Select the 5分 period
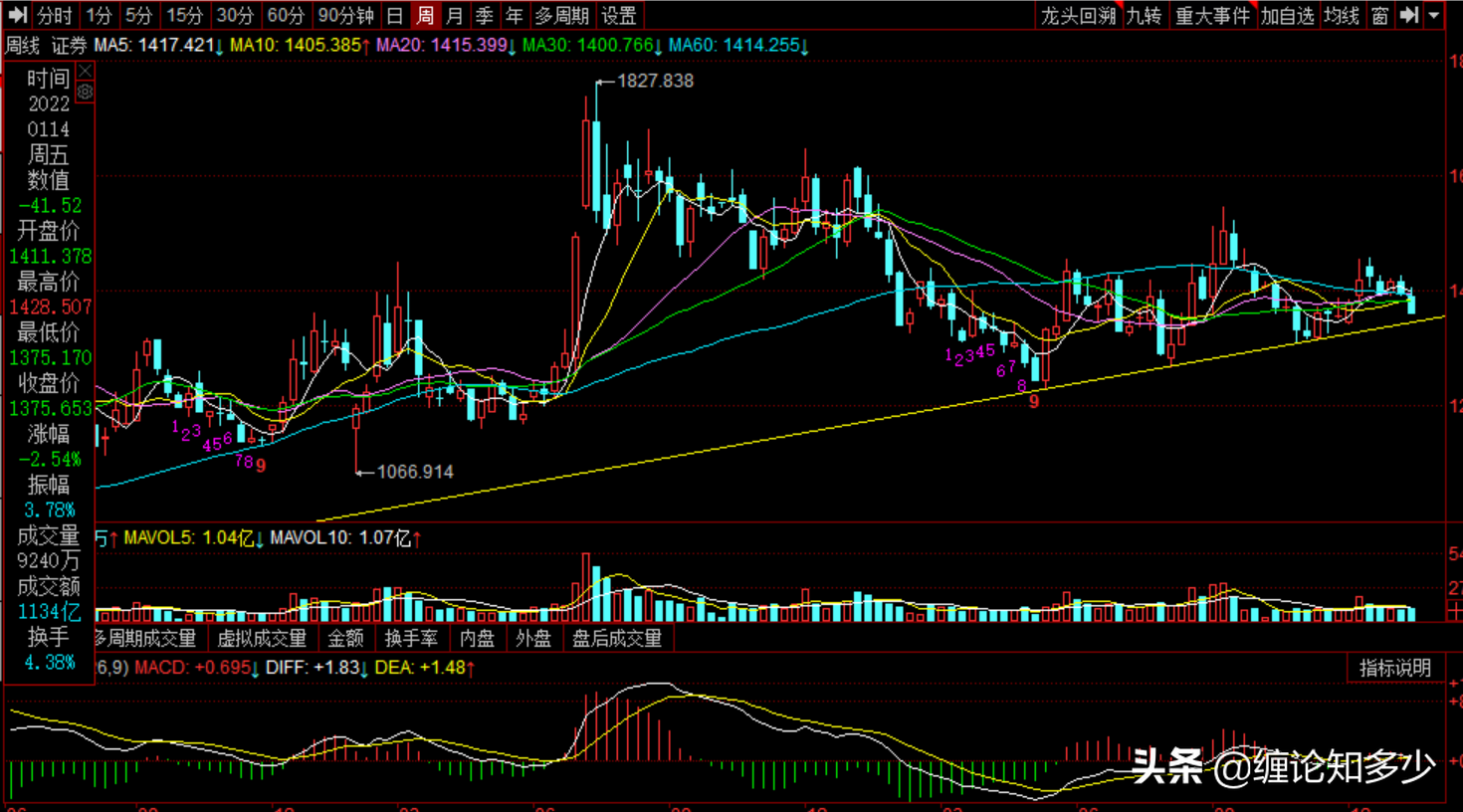Viewport: 1463px width, 812px height. coord(138,15)
